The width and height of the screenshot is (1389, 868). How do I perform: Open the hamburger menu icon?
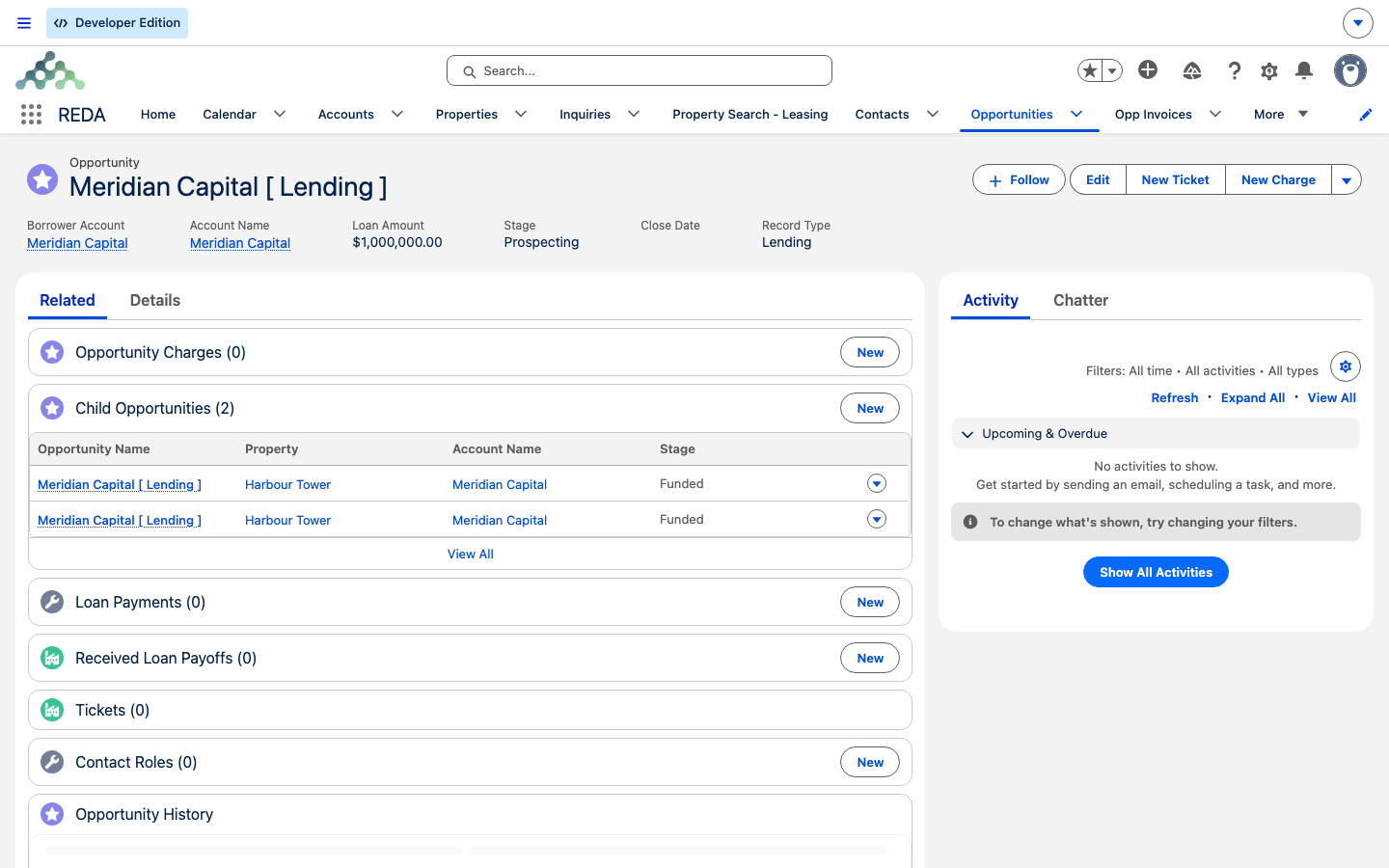pyautogui.click(x=24, y=23)
